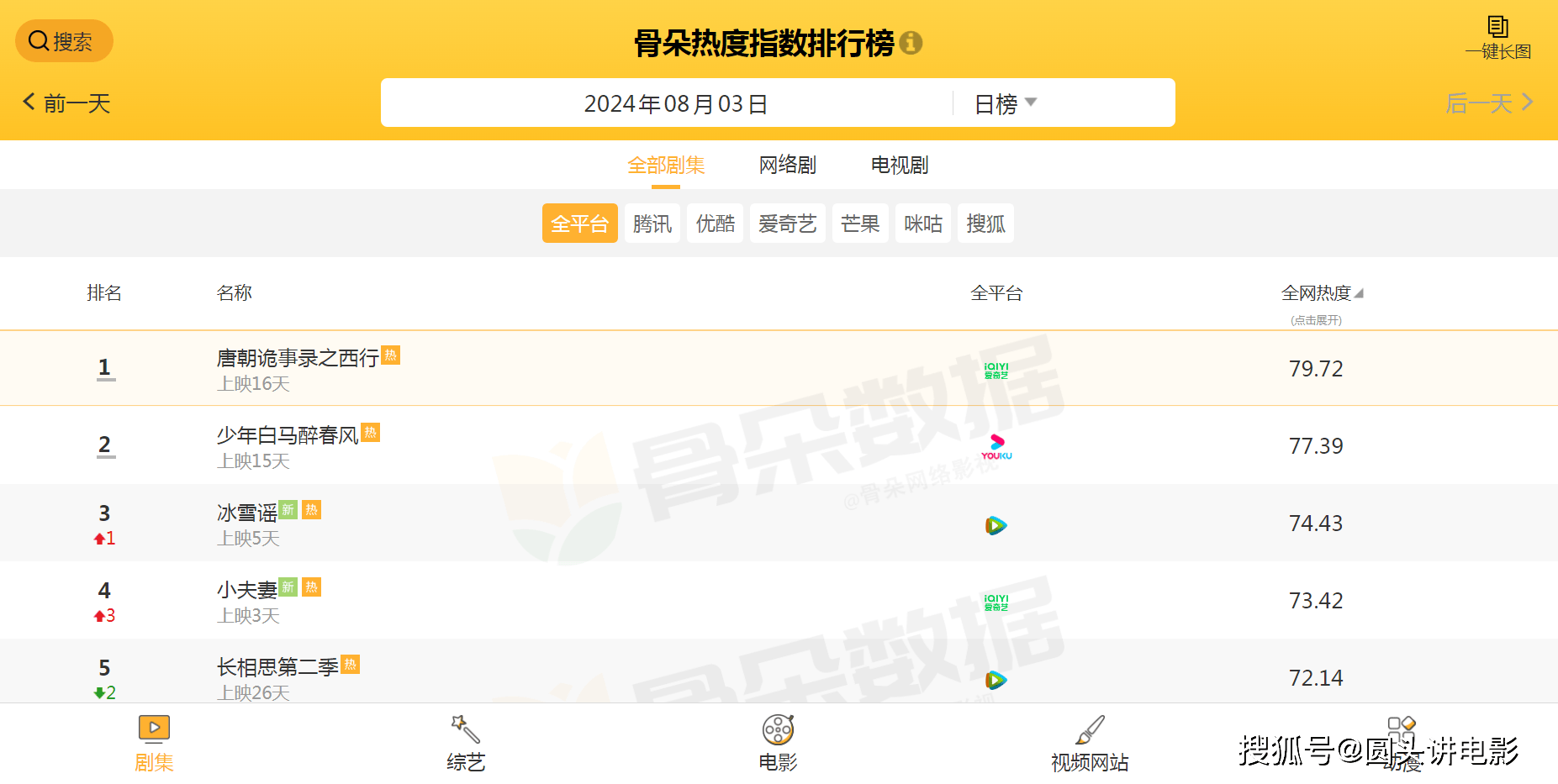The width and height of the screenshot is (1558, 784).
Task: Go to next day (后一天)
Action: (1489, 103)
